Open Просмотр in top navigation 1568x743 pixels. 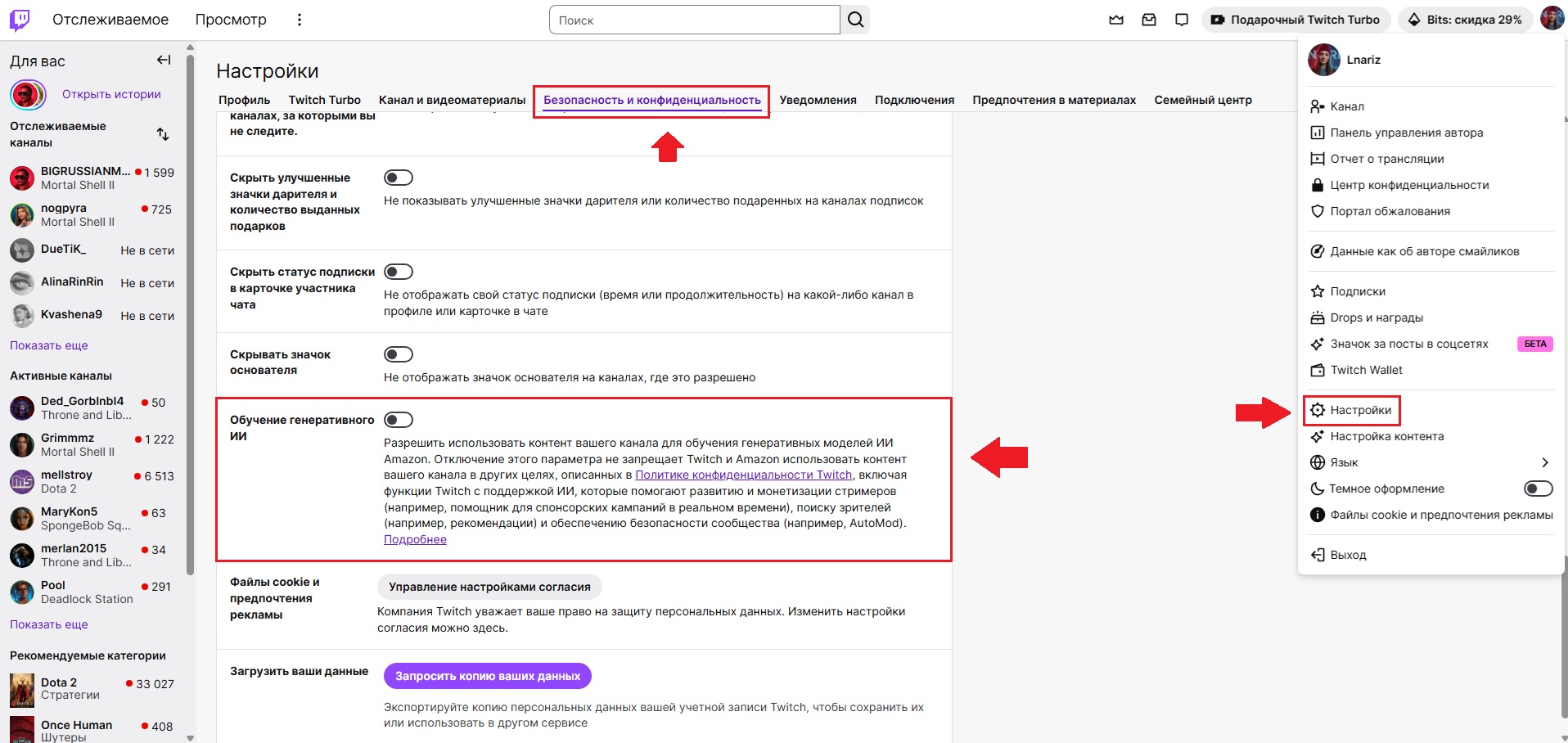coord(231,20)
